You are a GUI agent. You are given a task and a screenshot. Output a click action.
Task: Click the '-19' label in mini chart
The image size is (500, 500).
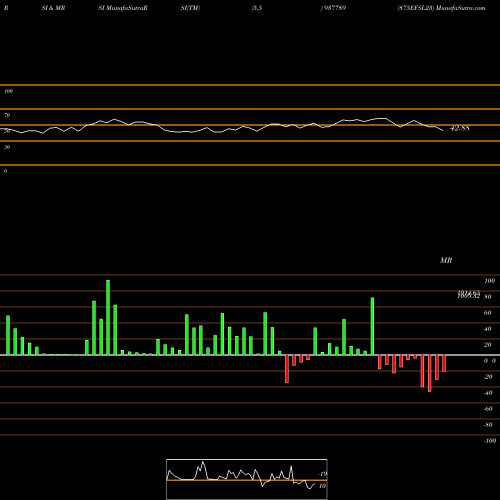tap(322, 474)
